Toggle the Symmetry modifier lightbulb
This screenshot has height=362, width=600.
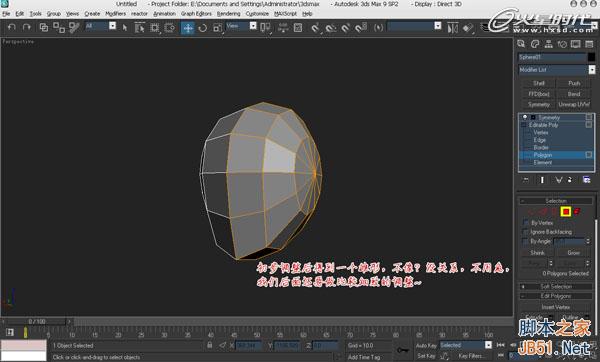coord(525,117)
